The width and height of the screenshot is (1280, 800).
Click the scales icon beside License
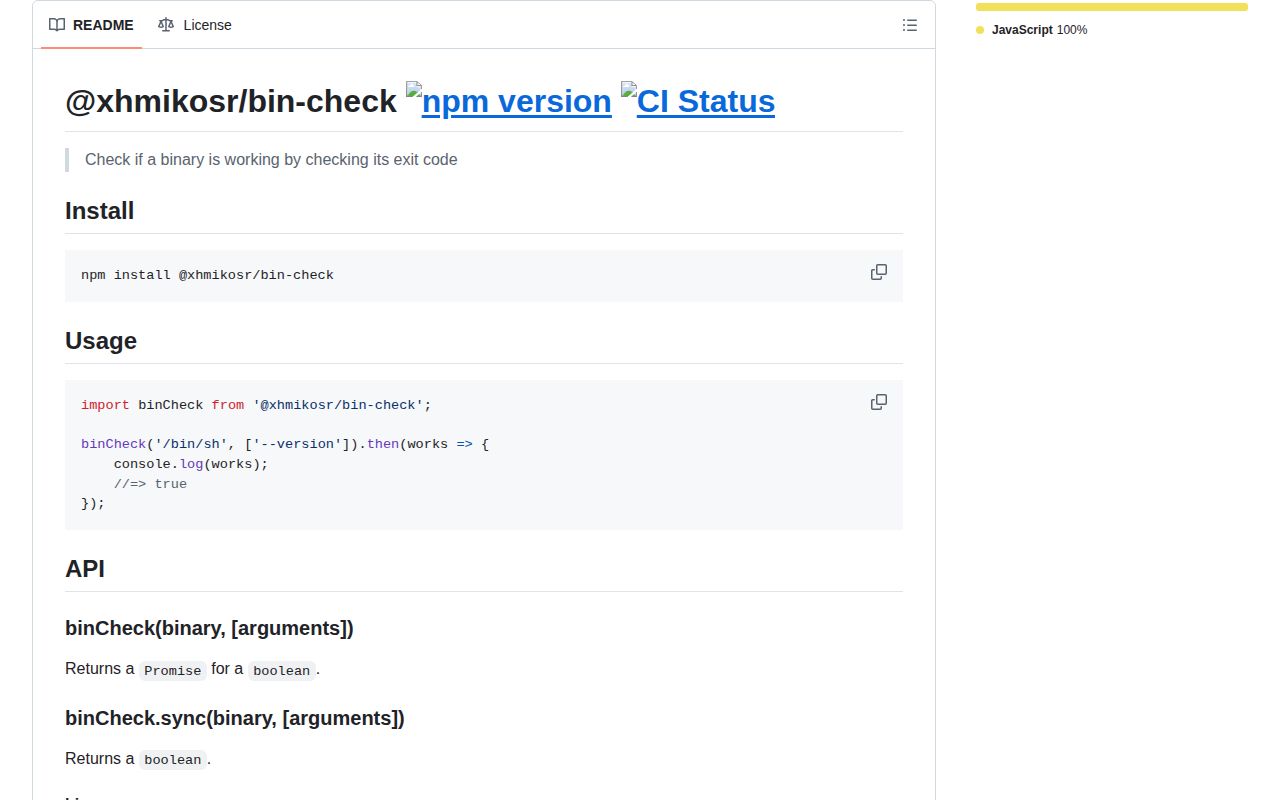coord(166,25)
